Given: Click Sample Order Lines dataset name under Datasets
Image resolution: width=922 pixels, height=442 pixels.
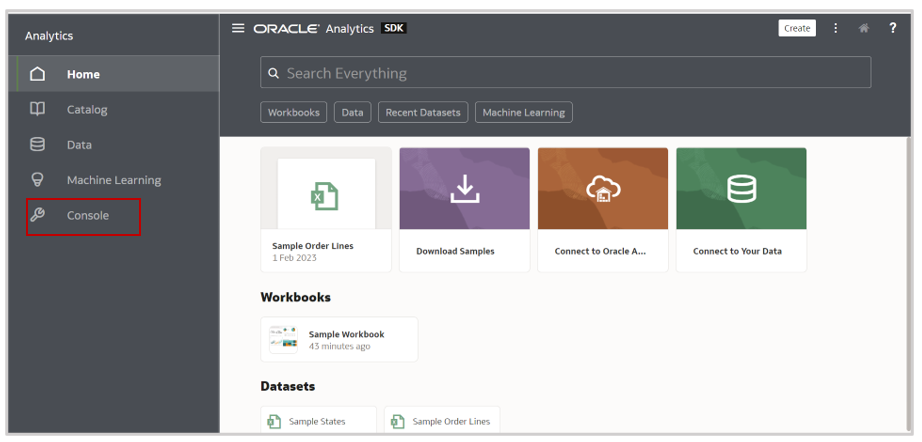Looking at the screenshot, I should click(x=451, y=421).
